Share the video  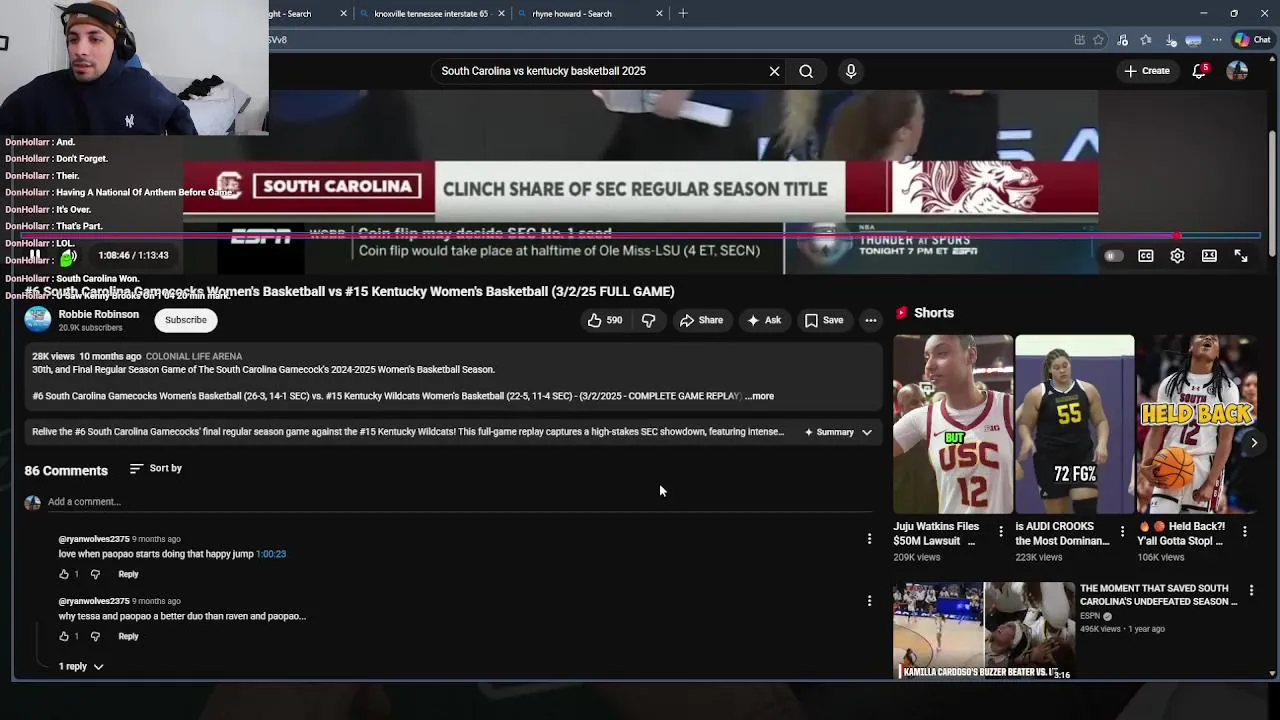701,320
